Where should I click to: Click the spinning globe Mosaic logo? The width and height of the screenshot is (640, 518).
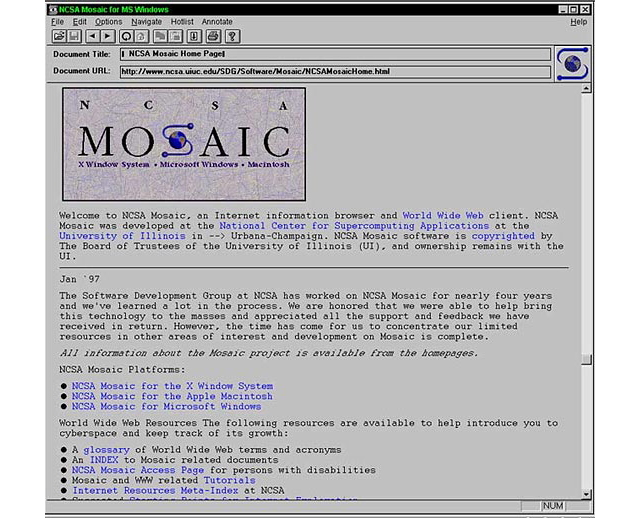click(x=573, y=64)
